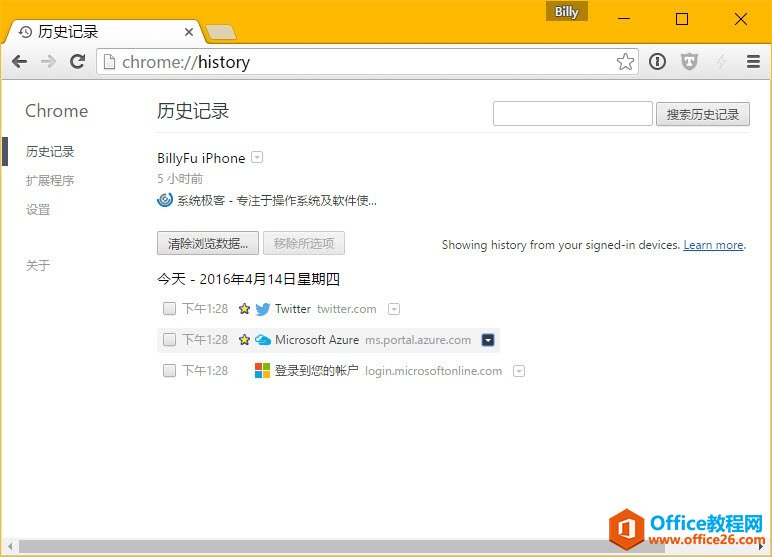Image resolution: width=772 pixels, height=557 pixels.
Task: Reload the history page
Action: click(77, 62)
